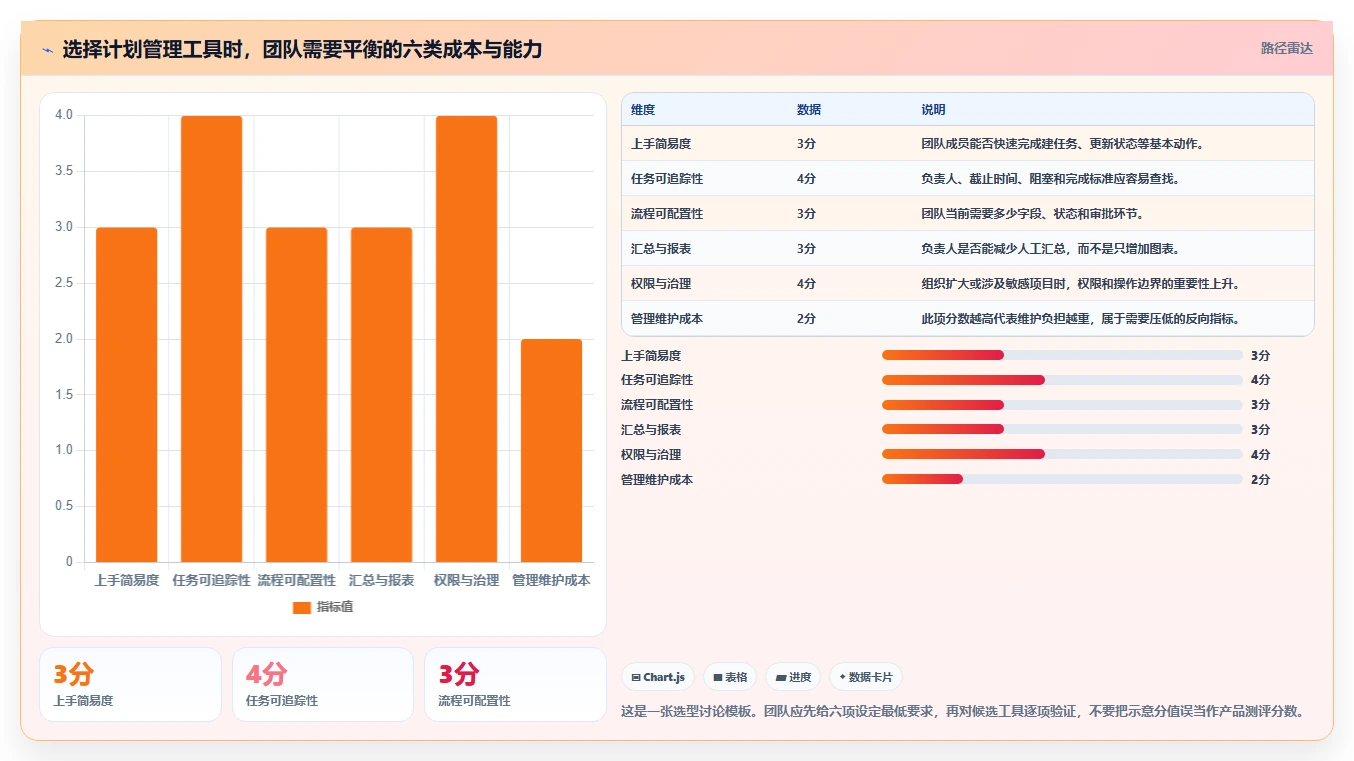This screenshot has width=1354, height=761.
Task: Click the chart x-axis label 权限与治理
Action: [x=466, y=580]
